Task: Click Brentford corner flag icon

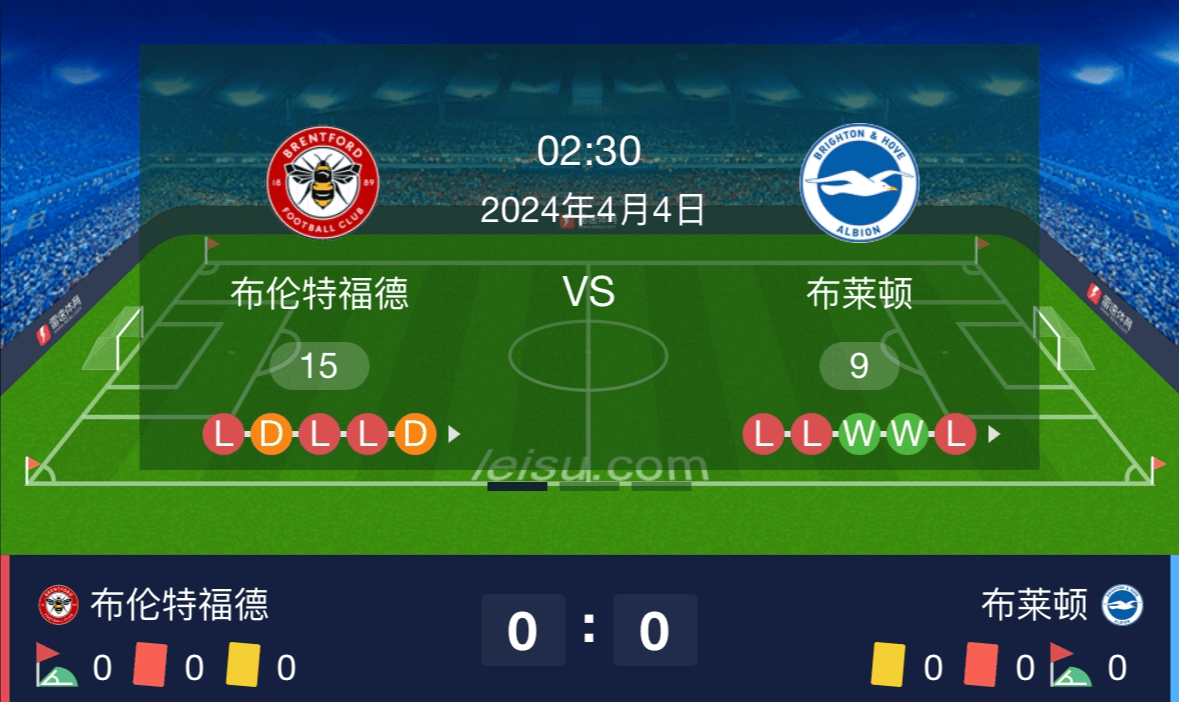Action: click(56, 665)
